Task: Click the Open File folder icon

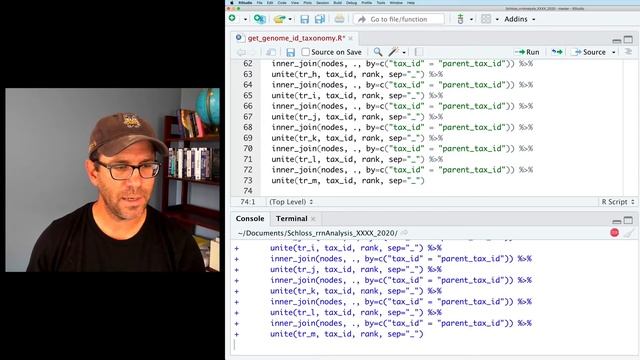Action: (280, 19)
